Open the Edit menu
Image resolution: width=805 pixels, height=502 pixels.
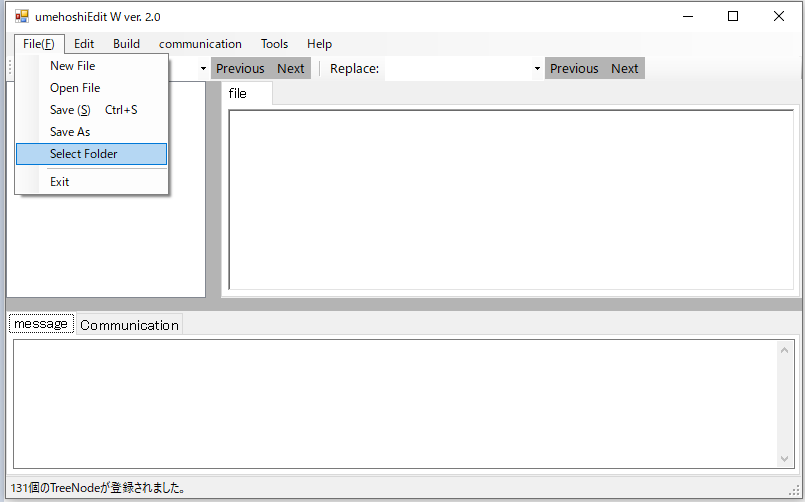[84, 44]
